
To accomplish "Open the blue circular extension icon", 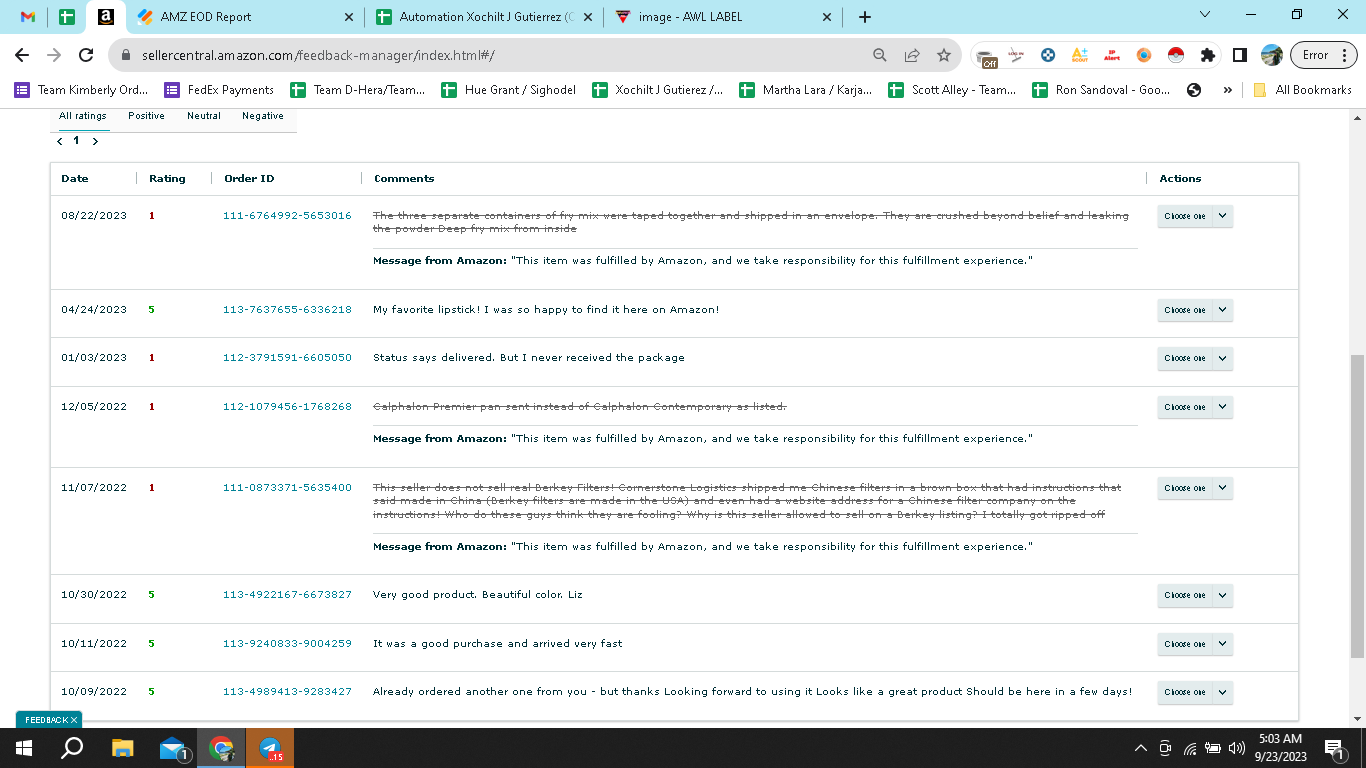I will point(1048,55).
